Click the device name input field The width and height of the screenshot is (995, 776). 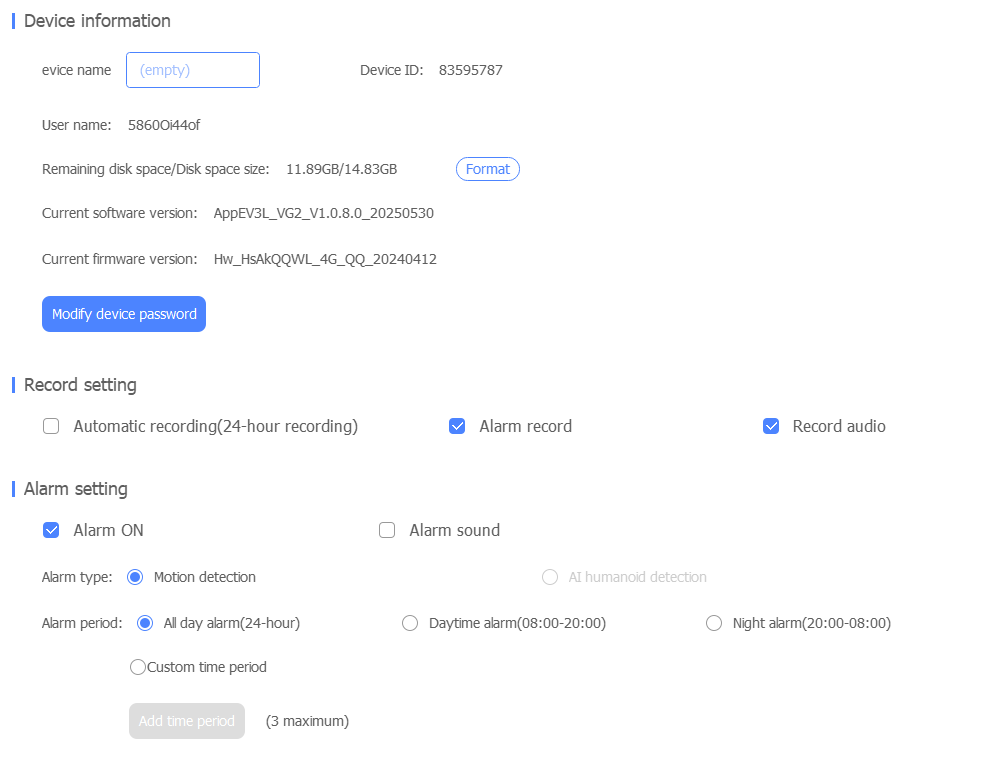click(193, 70)
